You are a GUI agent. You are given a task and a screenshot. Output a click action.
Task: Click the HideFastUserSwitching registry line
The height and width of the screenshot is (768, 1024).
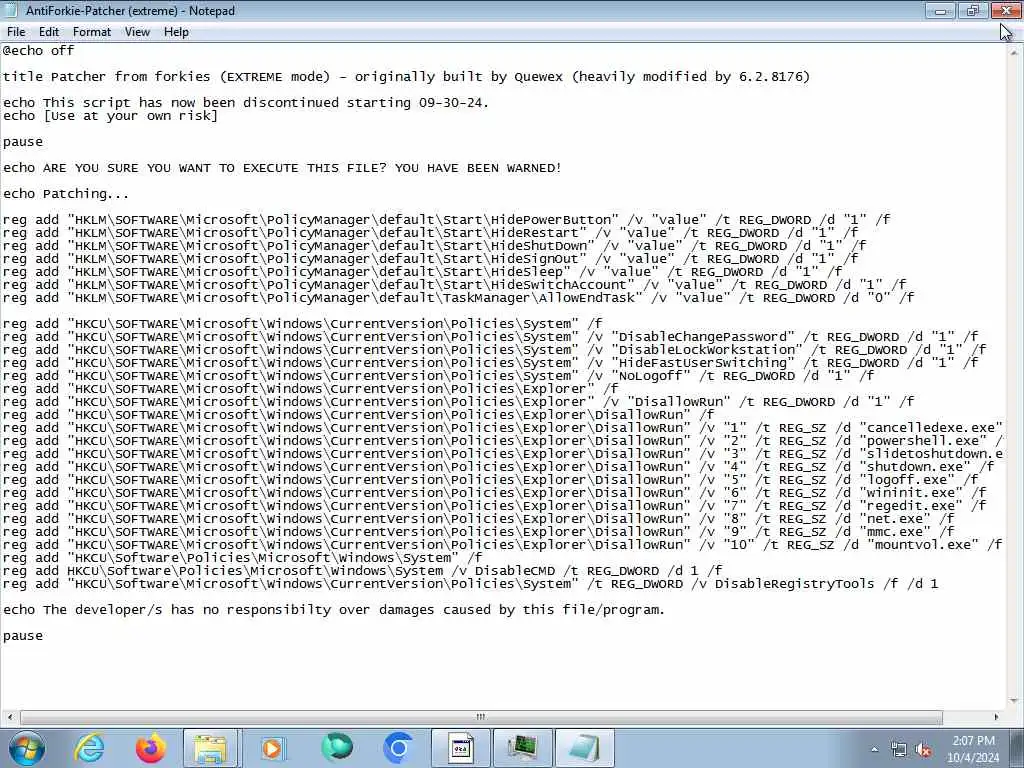click(490, 363)
